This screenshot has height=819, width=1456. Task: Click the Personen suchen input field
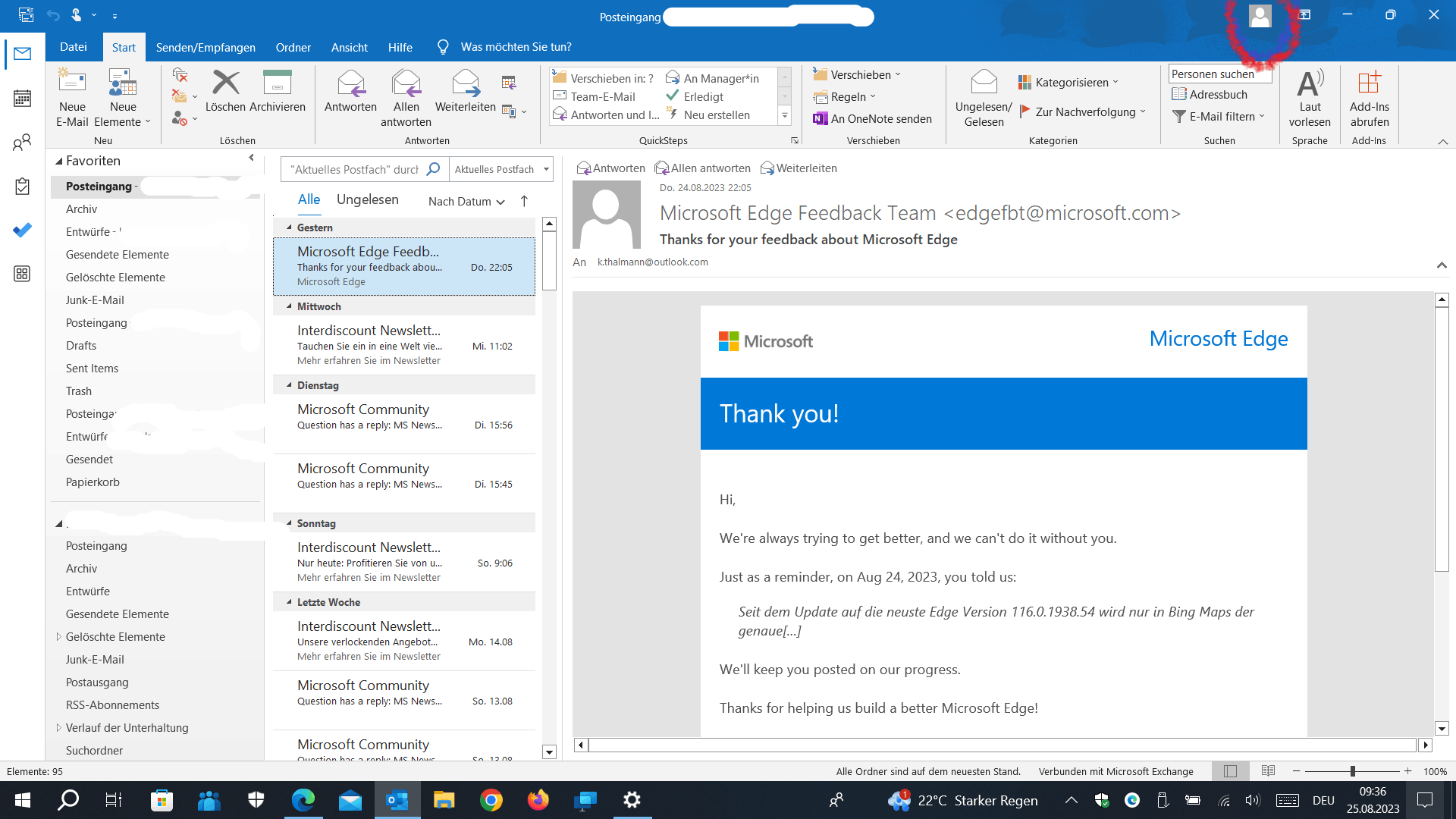tap(1219, 74)
